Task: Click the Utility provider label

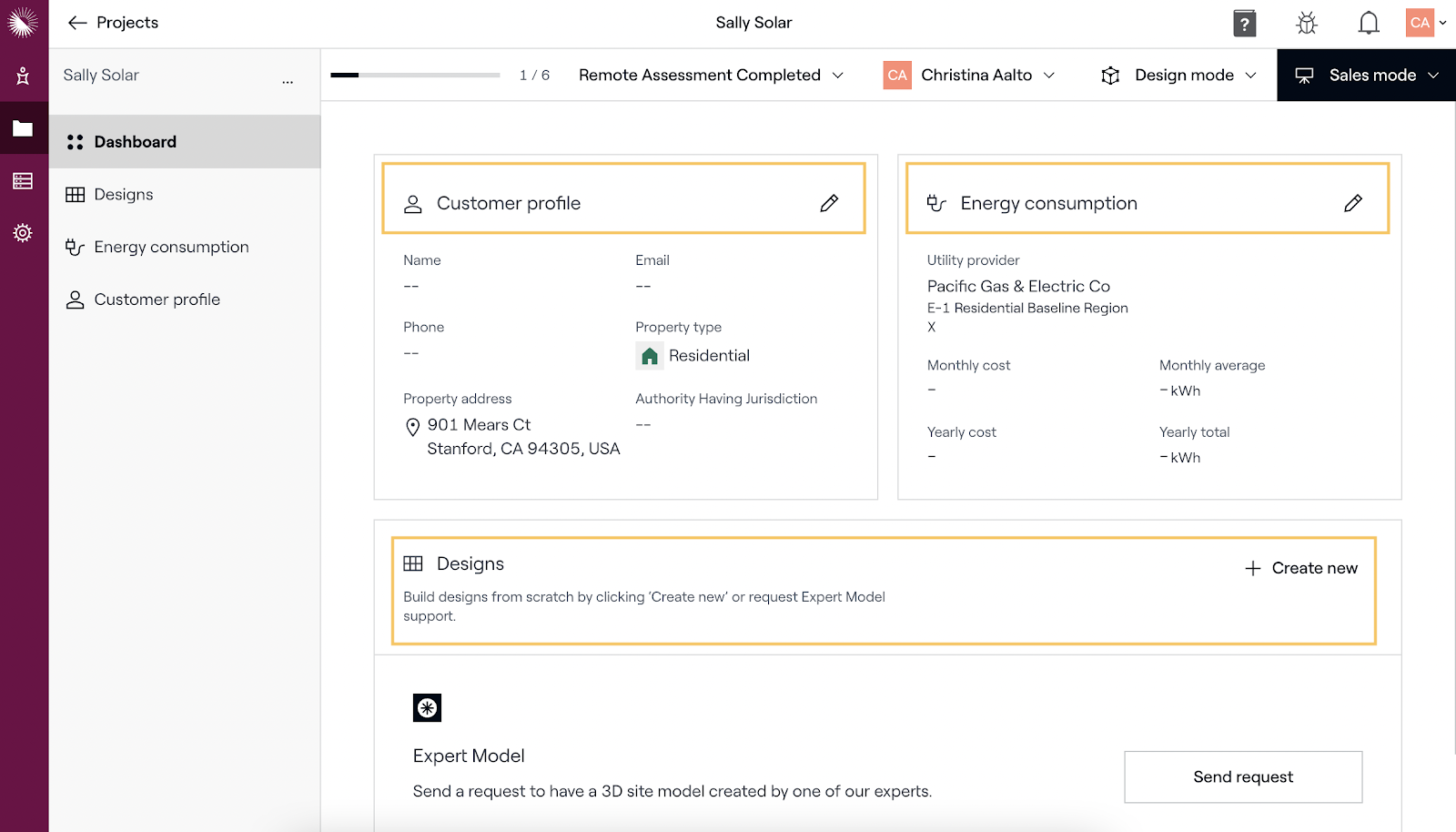Action: [973, 260]
